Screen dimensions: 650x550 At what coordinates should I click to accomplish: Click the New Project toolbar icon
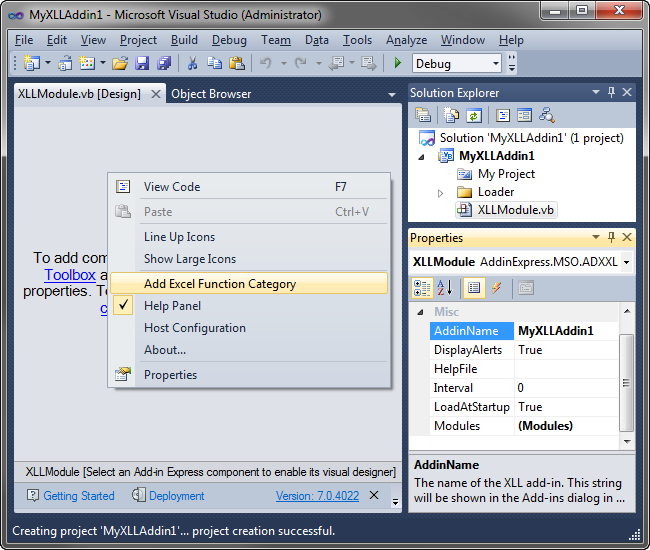coord(32,63)
